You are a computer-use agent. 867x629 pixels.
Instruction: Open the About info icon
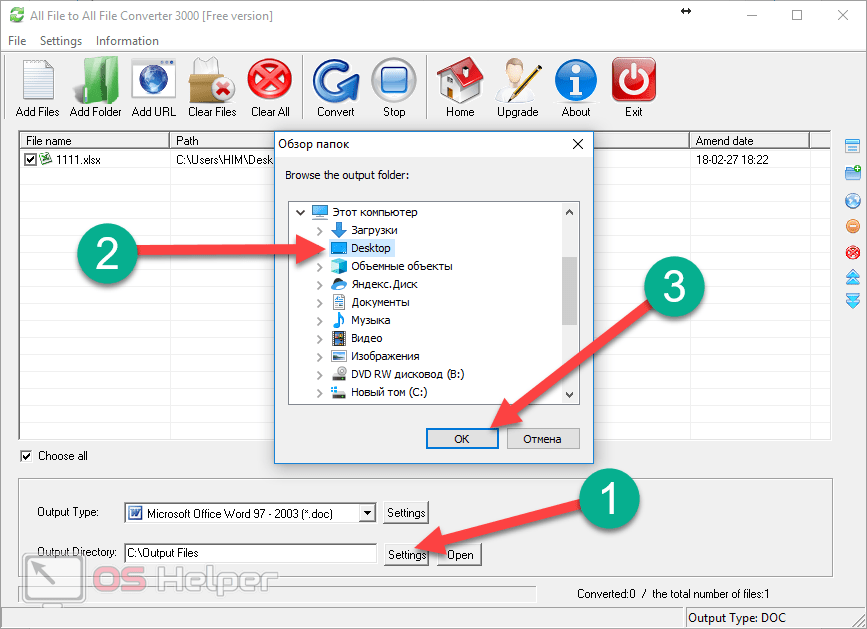(576, 81)
